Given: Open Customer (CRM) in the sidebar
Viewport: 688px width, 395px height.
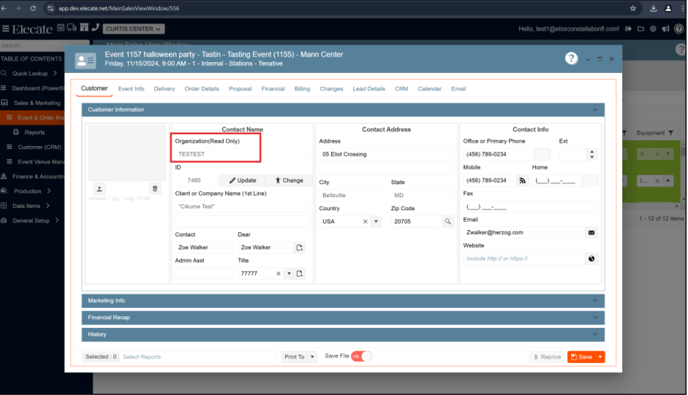Looking at the screenshot, I should pyautogui.click(x=39, y=147).
